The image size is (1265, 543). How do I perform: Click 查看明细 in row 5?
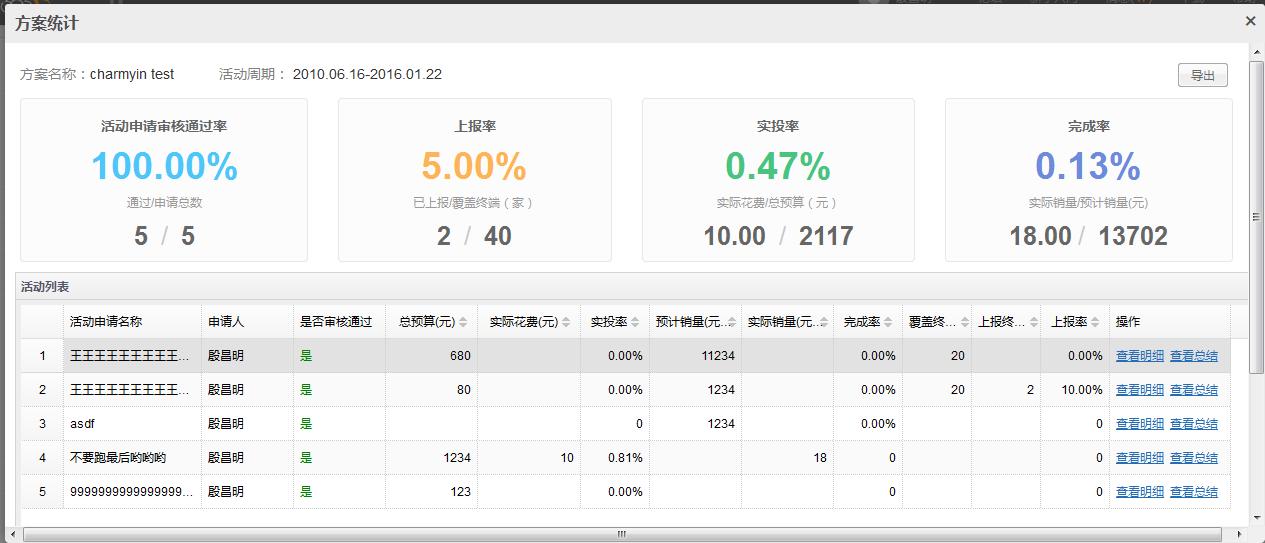click(x=1139, y=492)
